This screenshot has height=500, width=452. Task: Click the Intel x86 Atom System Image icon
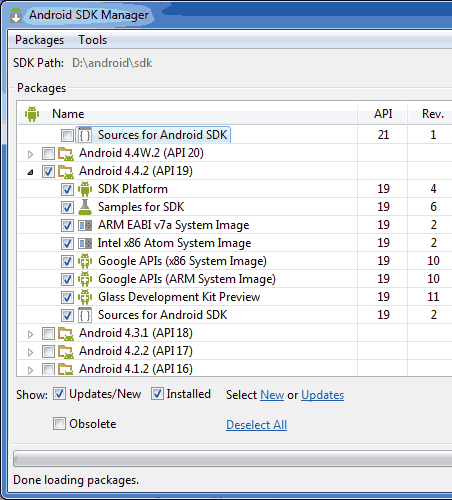(x=85, y=244)
